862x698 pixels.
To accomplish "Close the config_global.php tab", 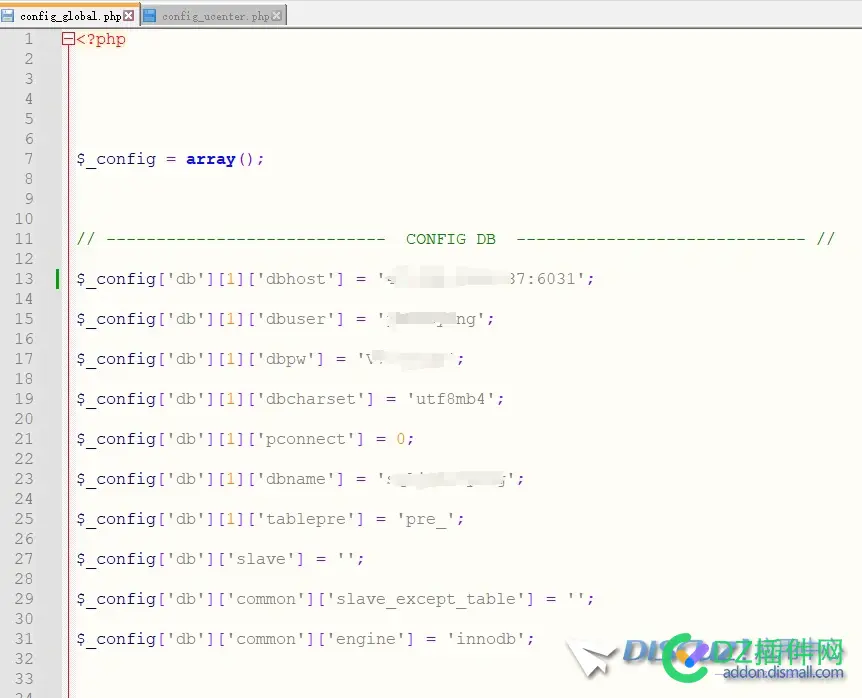I will click(129, 16).
